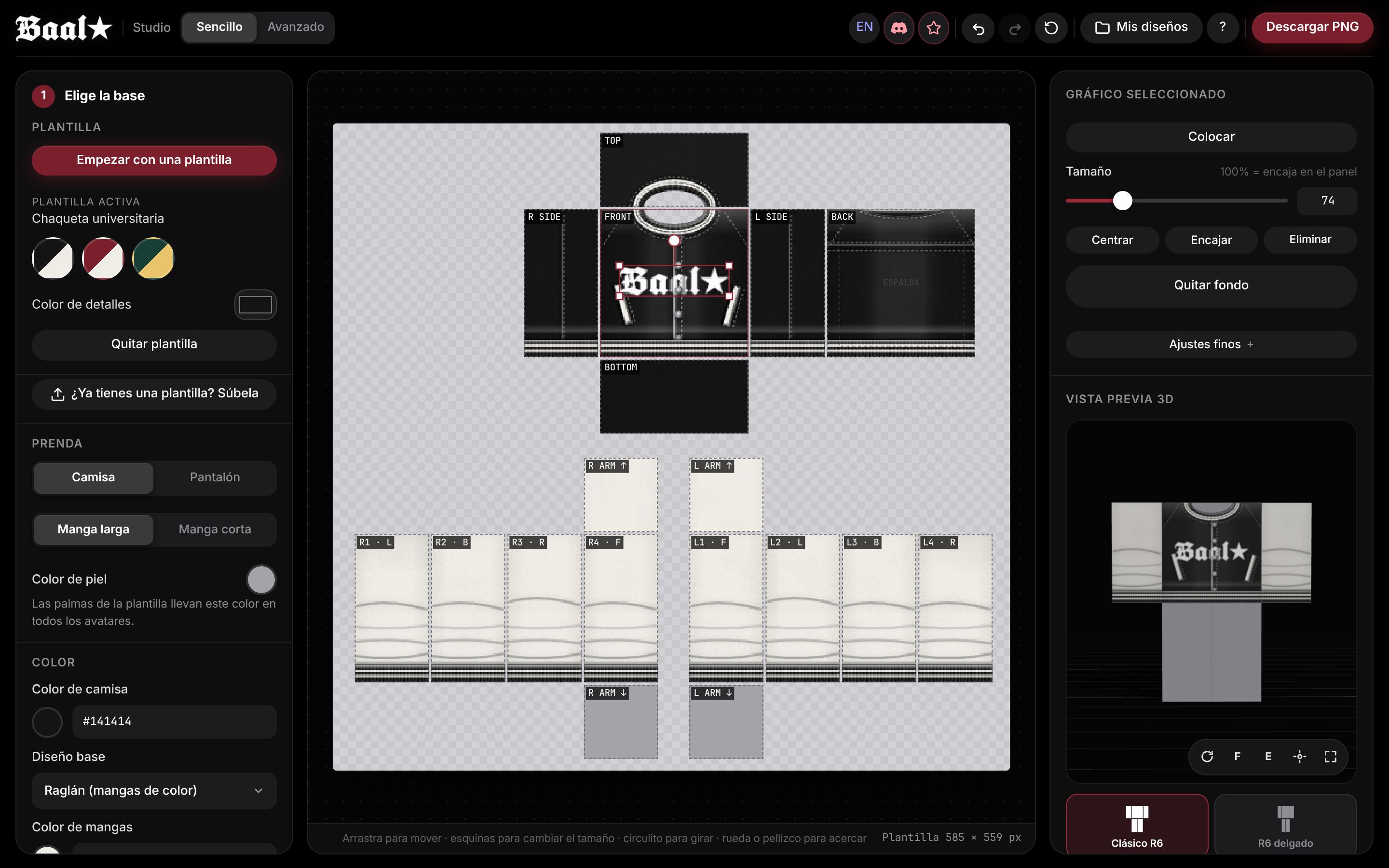The width and height of the screenshot is (1389, 868).
Task: Expand 3D preview to fullscreen
Action: tap(1331, 757)
